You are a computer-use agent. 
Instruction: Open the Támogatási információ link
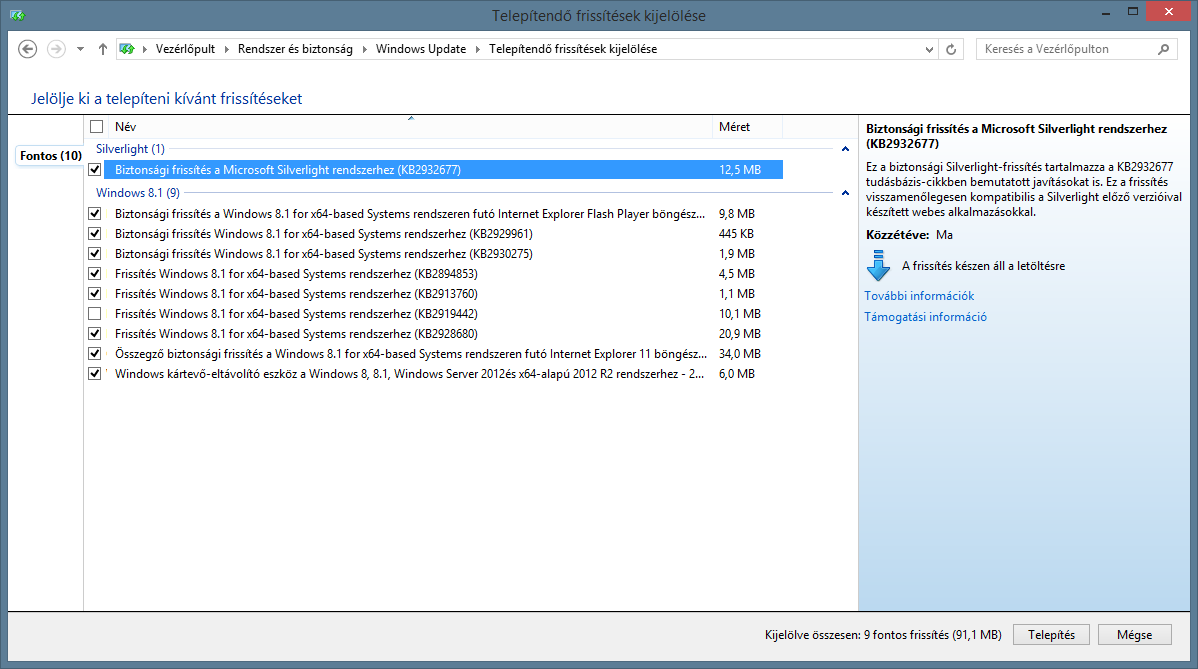pyautogui.click(x=925, y=317)
